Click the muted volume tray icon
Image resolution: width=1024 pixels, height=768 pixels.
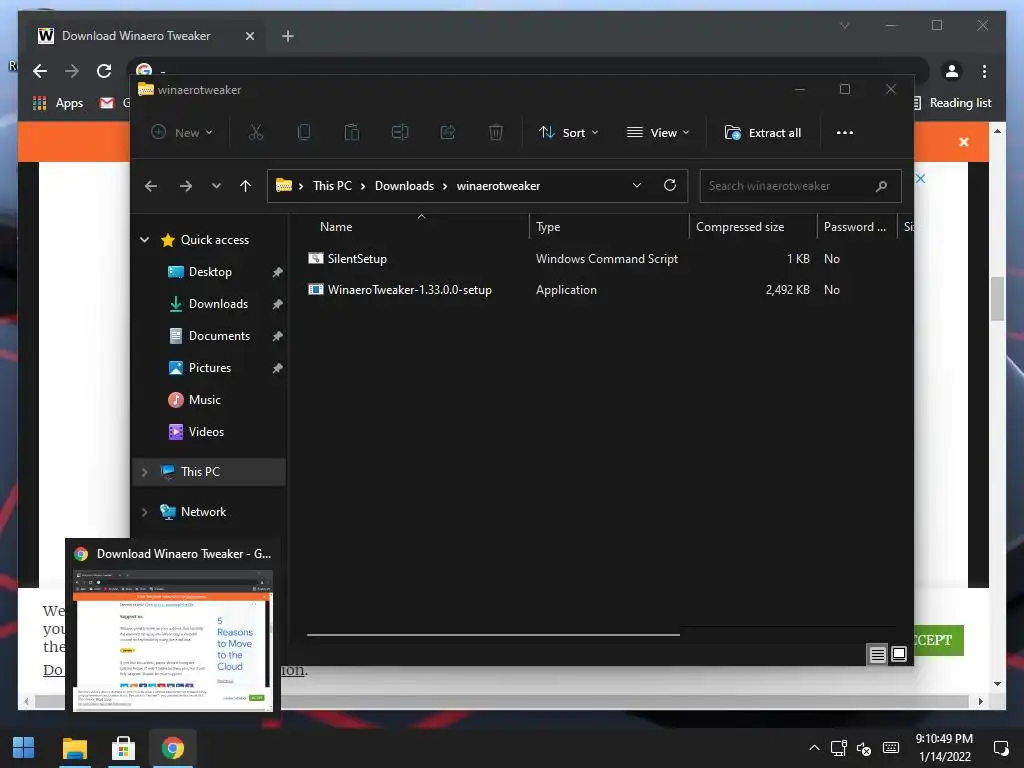coord(864,748)
